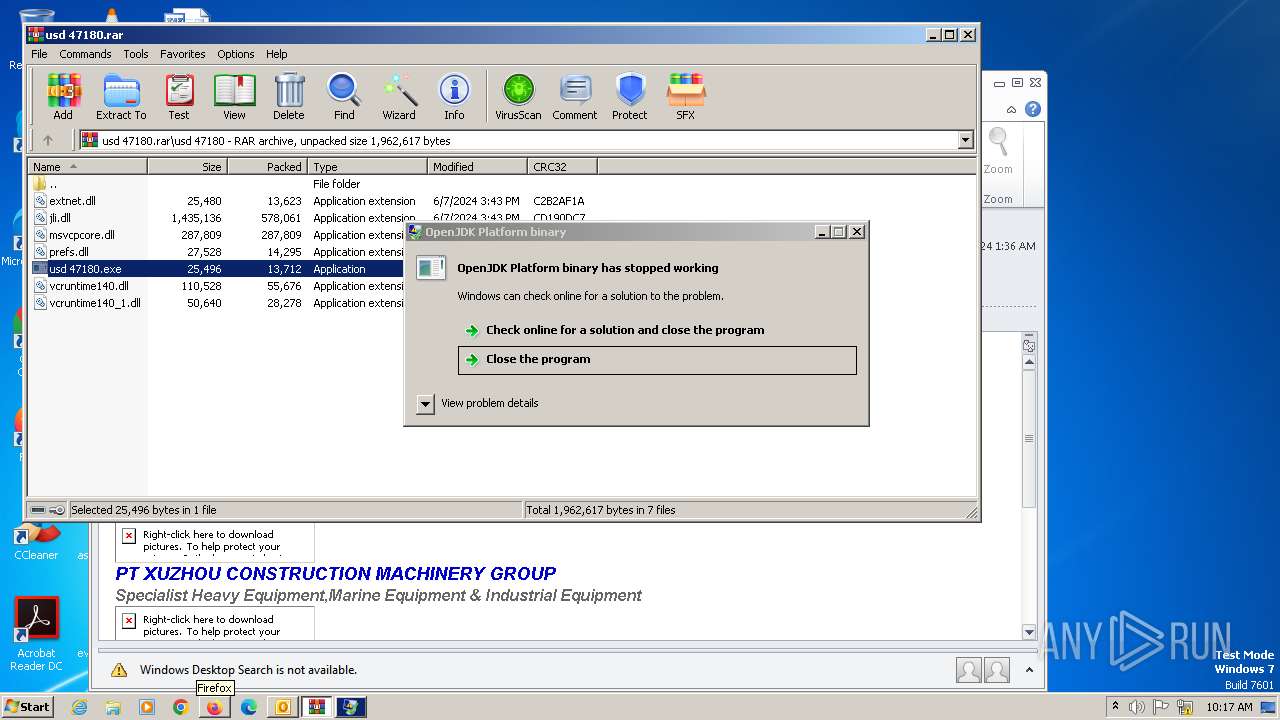Click the first contact photo placeholder
This screenshot has height=720, width=1280.
coord(968,670)
